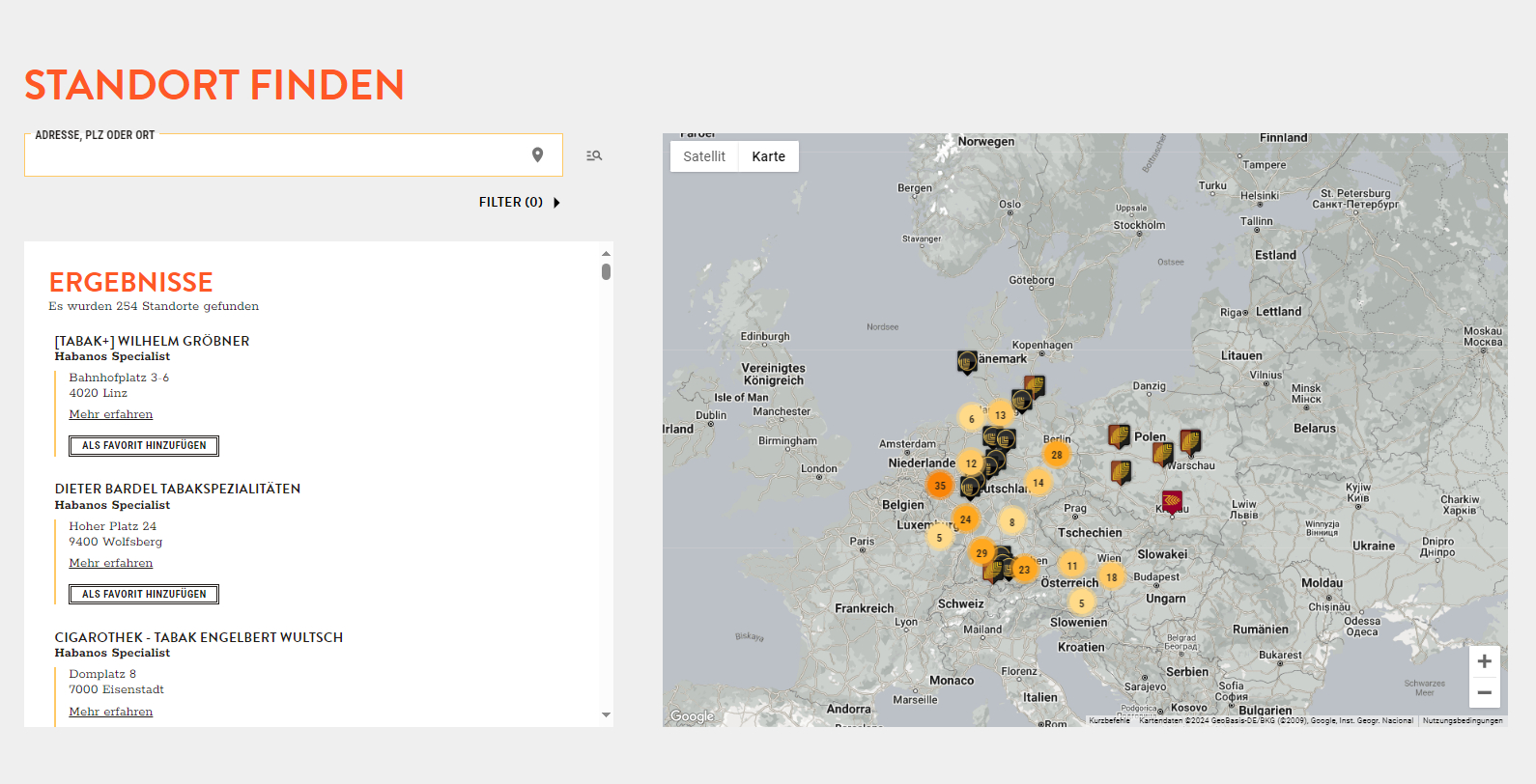
Task: Open the cluster marker showing 14
Action: click(x=1038, y=483)
